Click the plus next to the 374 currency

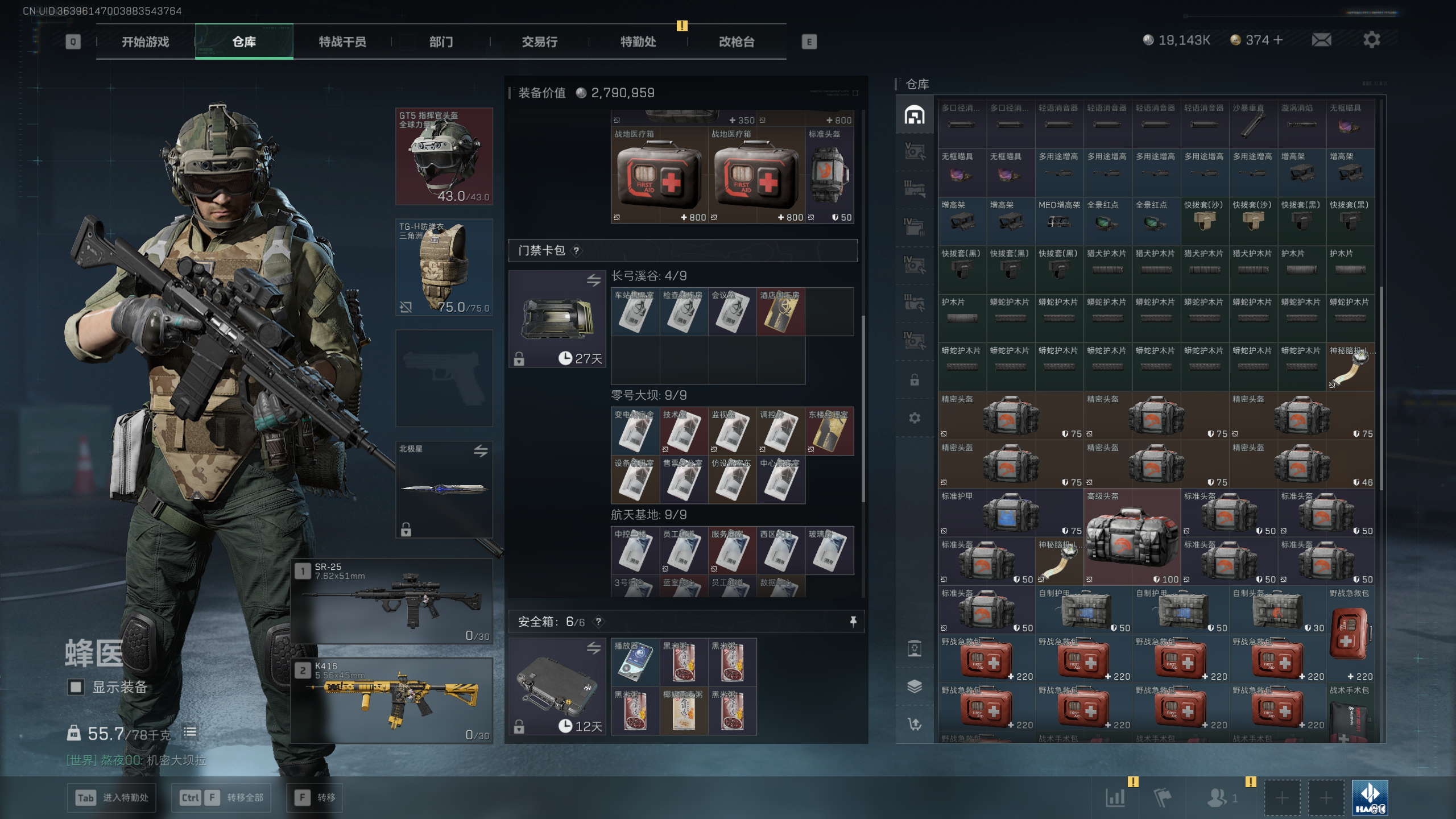click(1278, 40)
